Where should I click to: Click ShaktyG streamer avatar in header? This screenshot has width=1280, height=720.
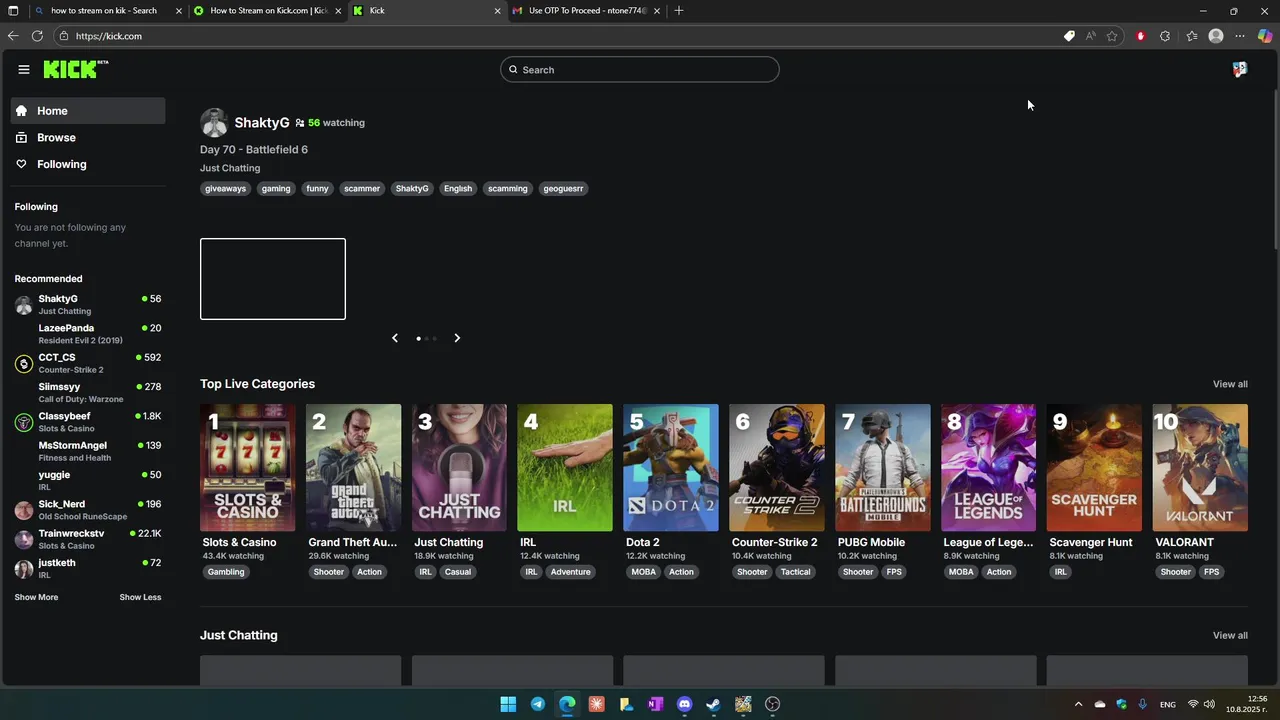pos(214,123)
